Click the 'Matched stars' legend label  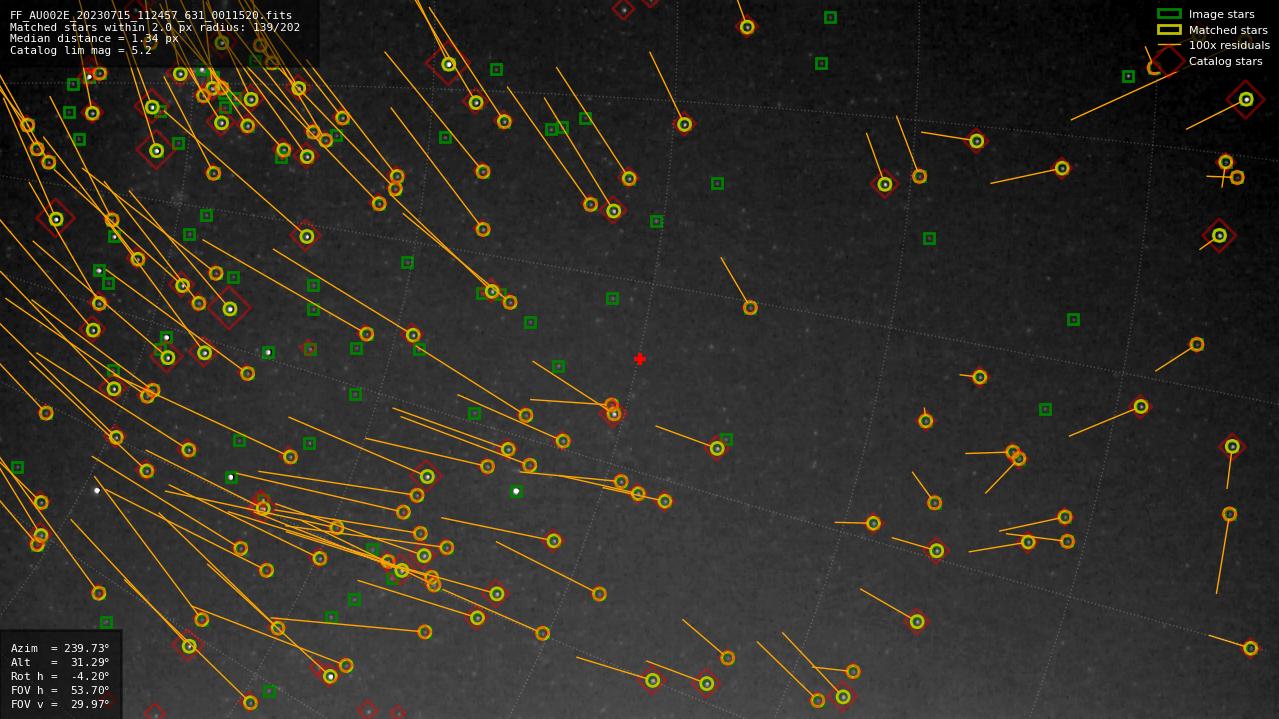click(1228, 30)
